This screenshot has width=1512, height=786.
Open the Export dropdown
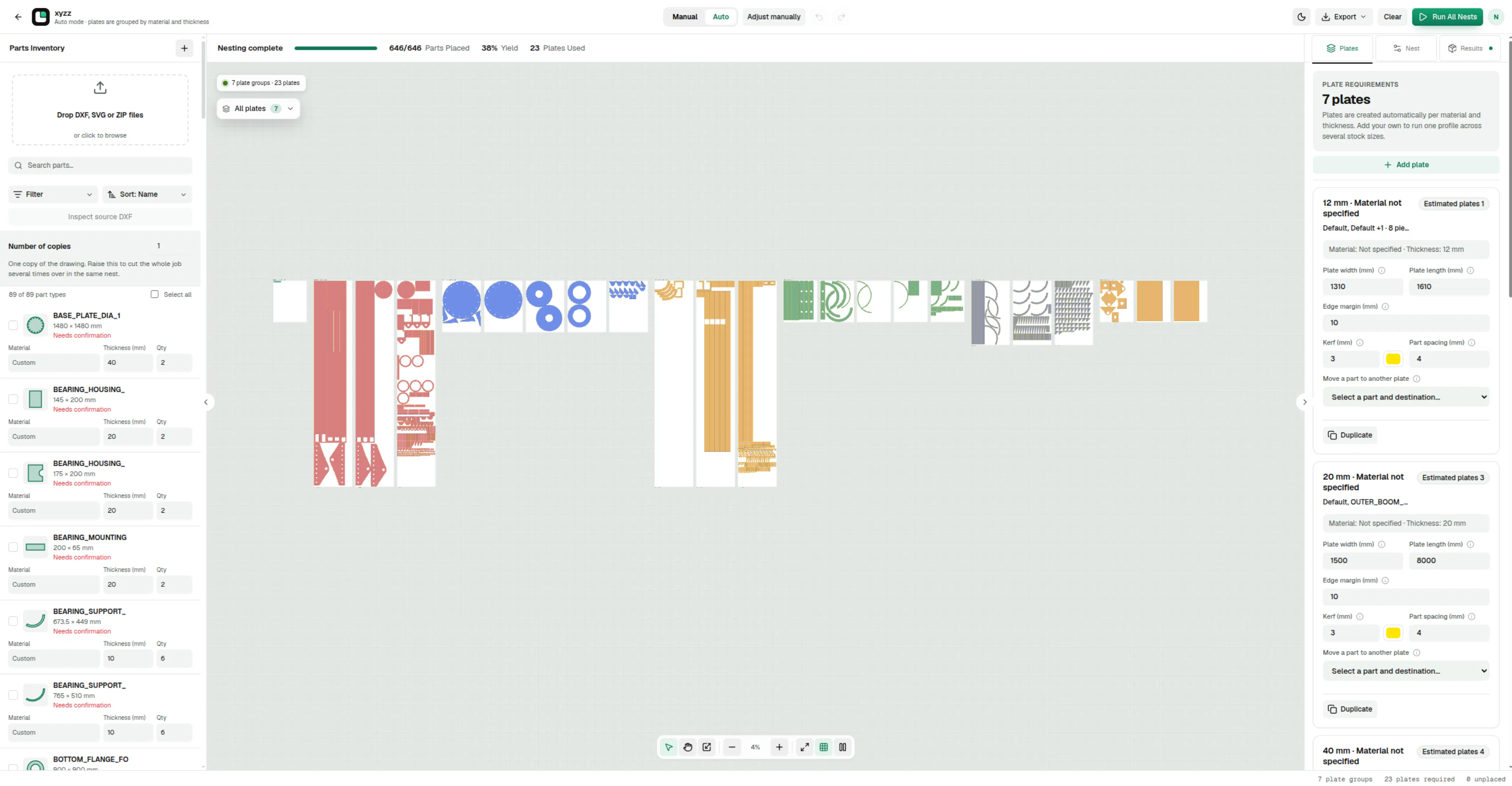click(x=1343, y=17)
